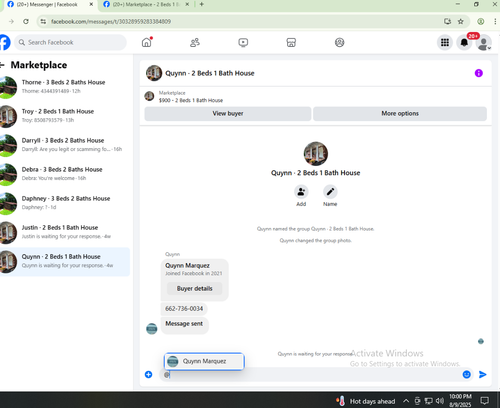
Task: Click the Search Facebook field
Action: (70, 42)
